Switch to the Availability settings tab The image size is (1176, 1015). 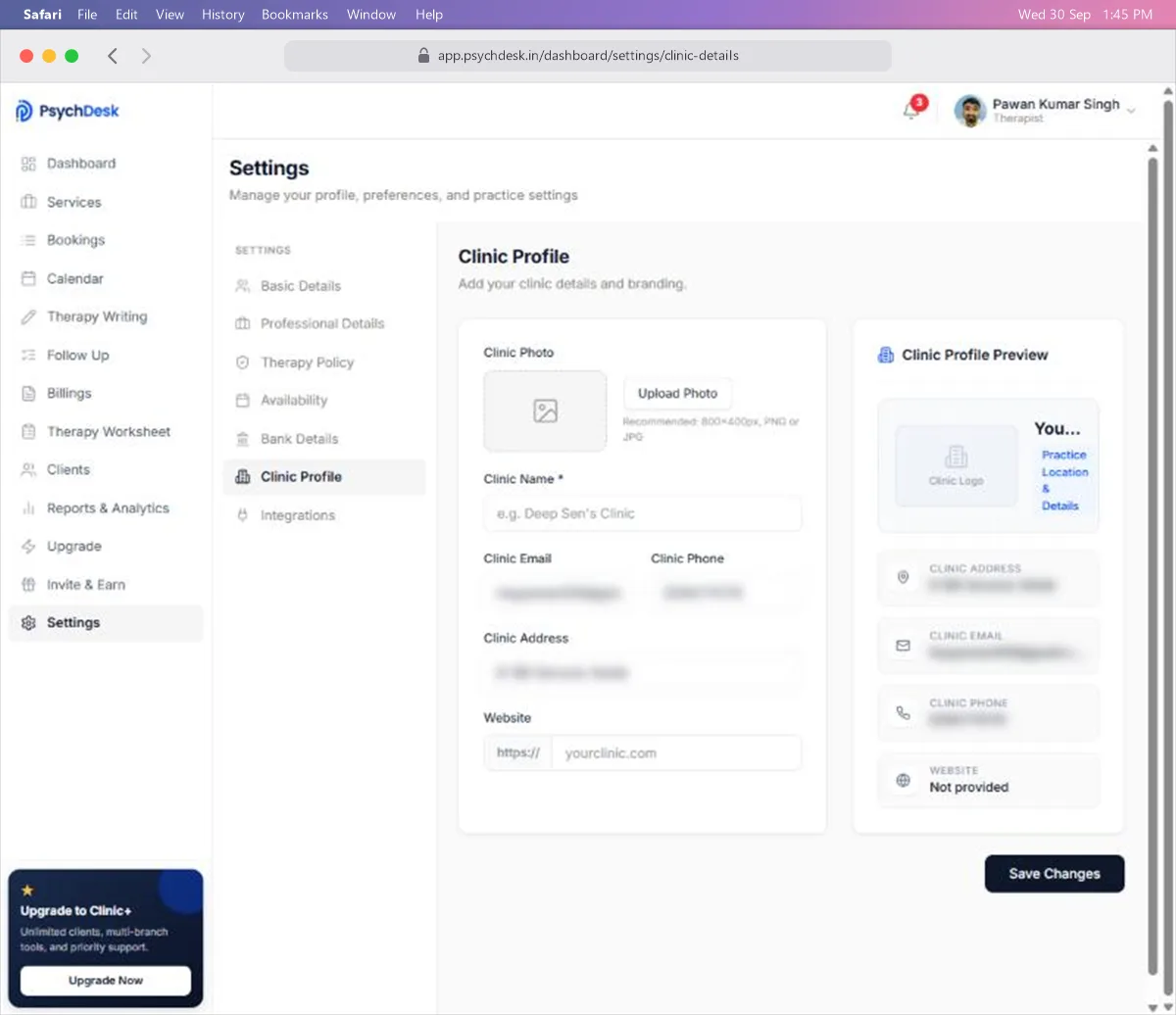tap(324, 400)
